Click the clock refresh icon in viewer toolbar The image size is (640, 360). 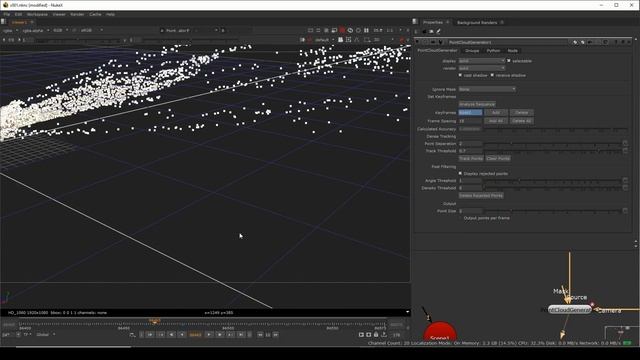coord(350,30)
